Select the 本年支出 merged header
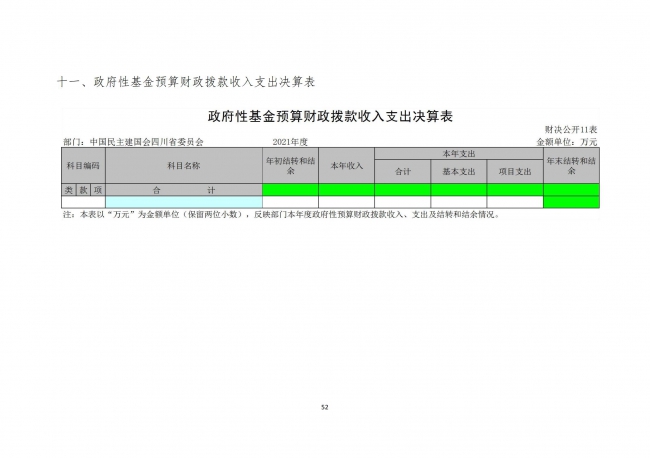 [459, 154]
